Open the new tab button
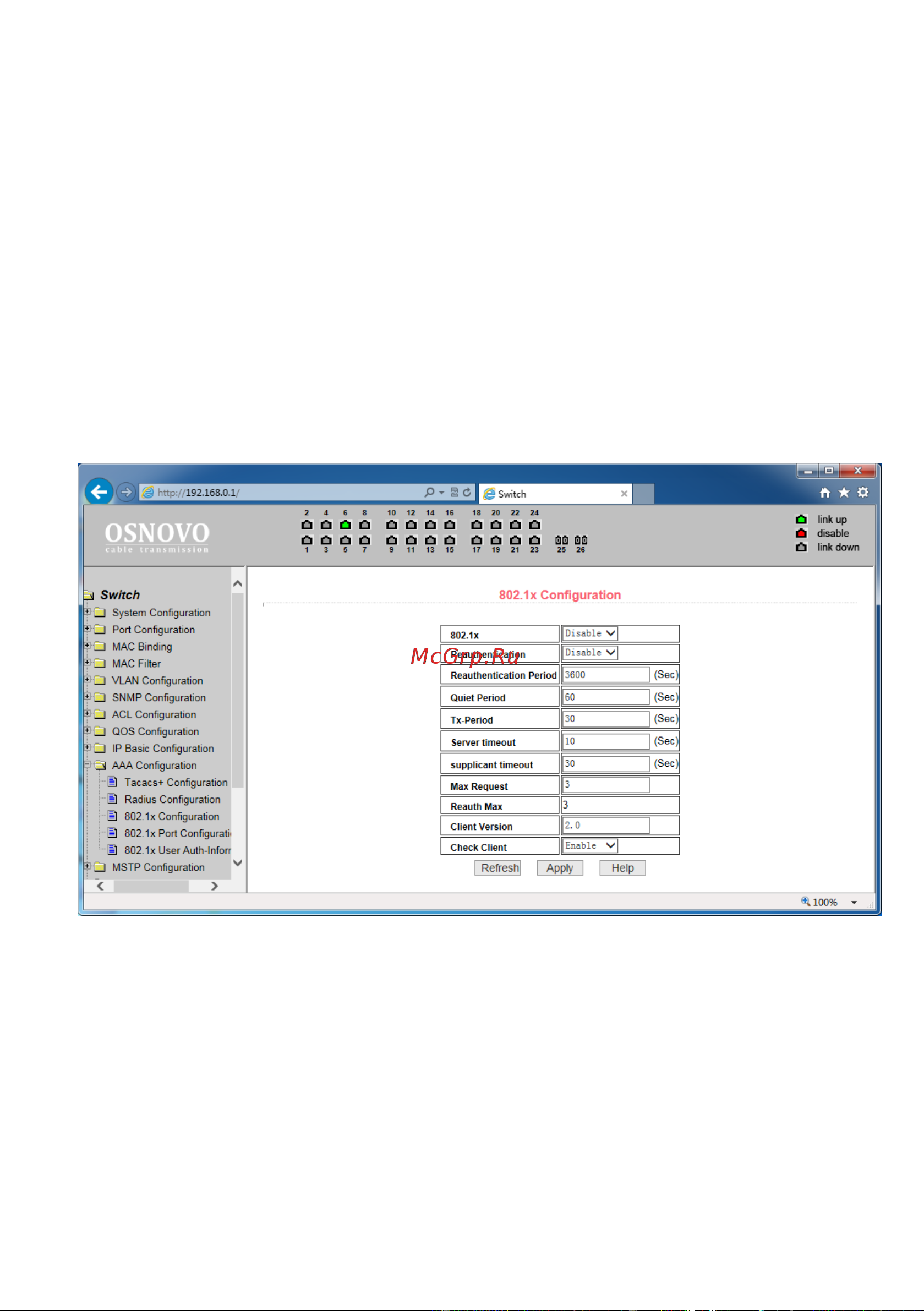924x1311 pixels. [x=643, y=493]
